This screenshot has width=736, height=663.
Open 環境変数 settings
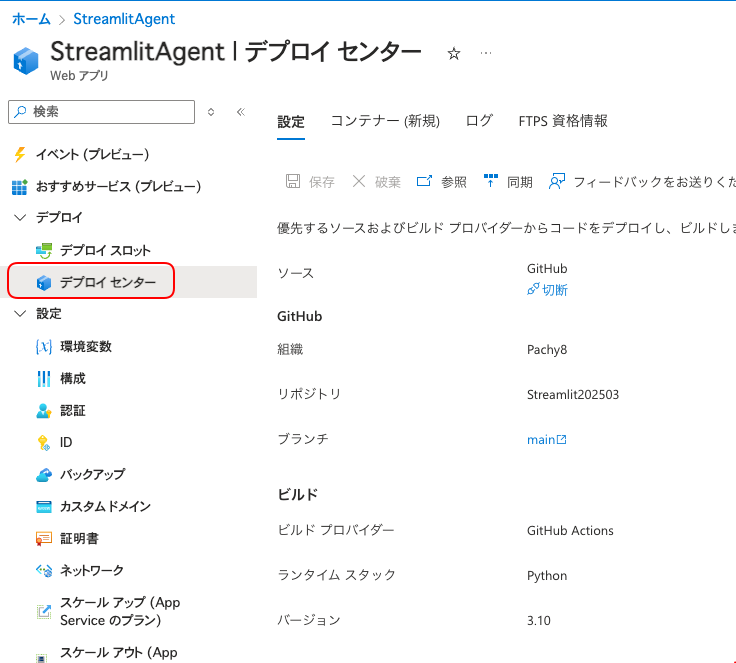86,347
